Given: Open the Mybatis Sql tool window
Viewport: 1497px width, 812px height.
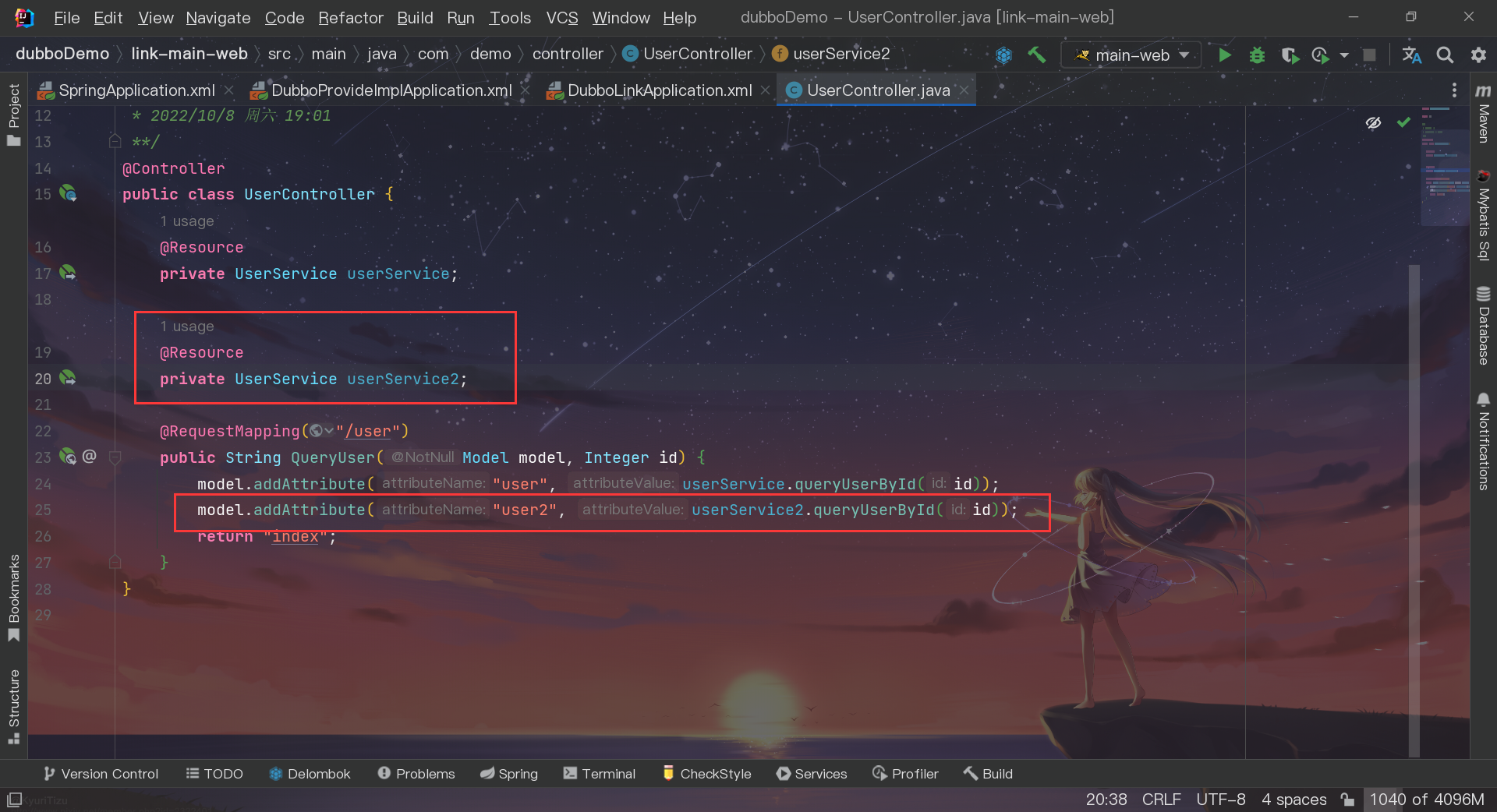Looking at the screenshot, I should coord(1483,215).
